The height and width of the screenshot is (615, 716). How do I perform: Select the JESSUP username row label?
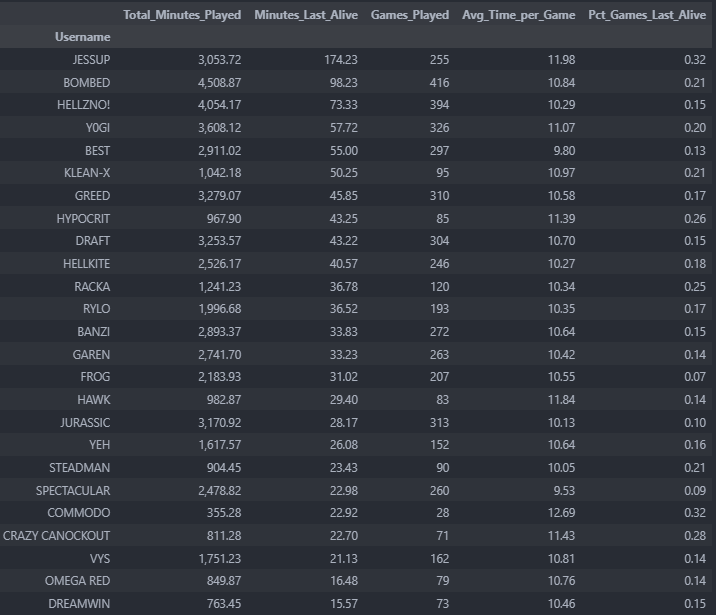pos(91,60)
